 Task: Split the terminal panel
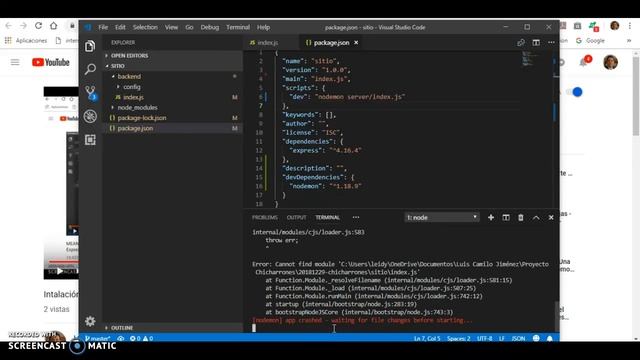pyautogui.click(x=506, y=218)
